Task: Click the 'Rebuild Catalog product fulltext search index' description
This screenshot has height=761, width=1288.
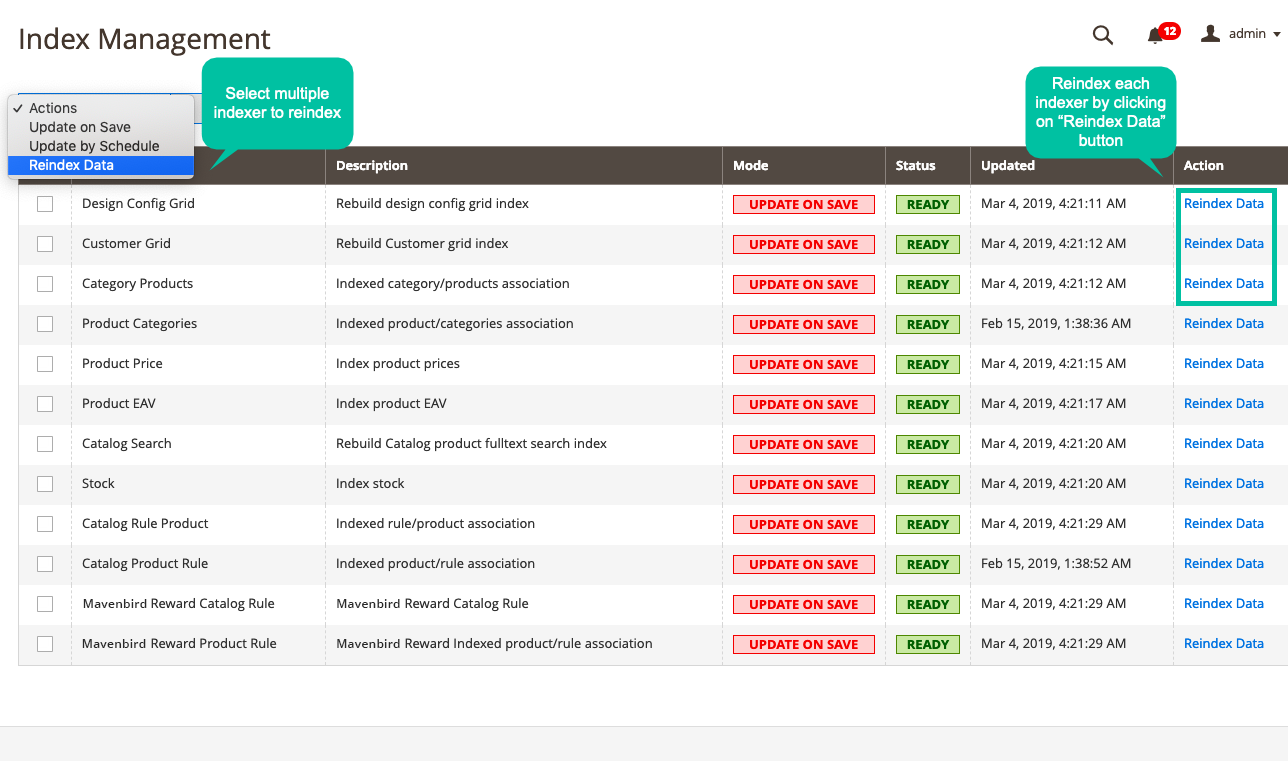Action: [471, 443]
